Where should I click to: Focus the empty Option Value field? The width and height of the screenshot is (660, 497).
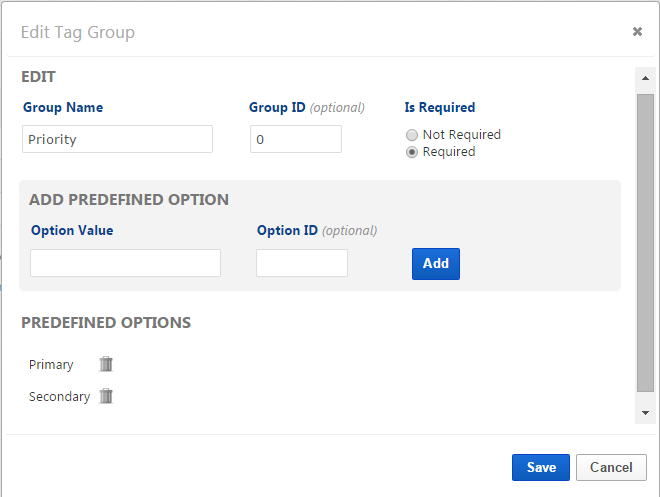tap(125, 263)
